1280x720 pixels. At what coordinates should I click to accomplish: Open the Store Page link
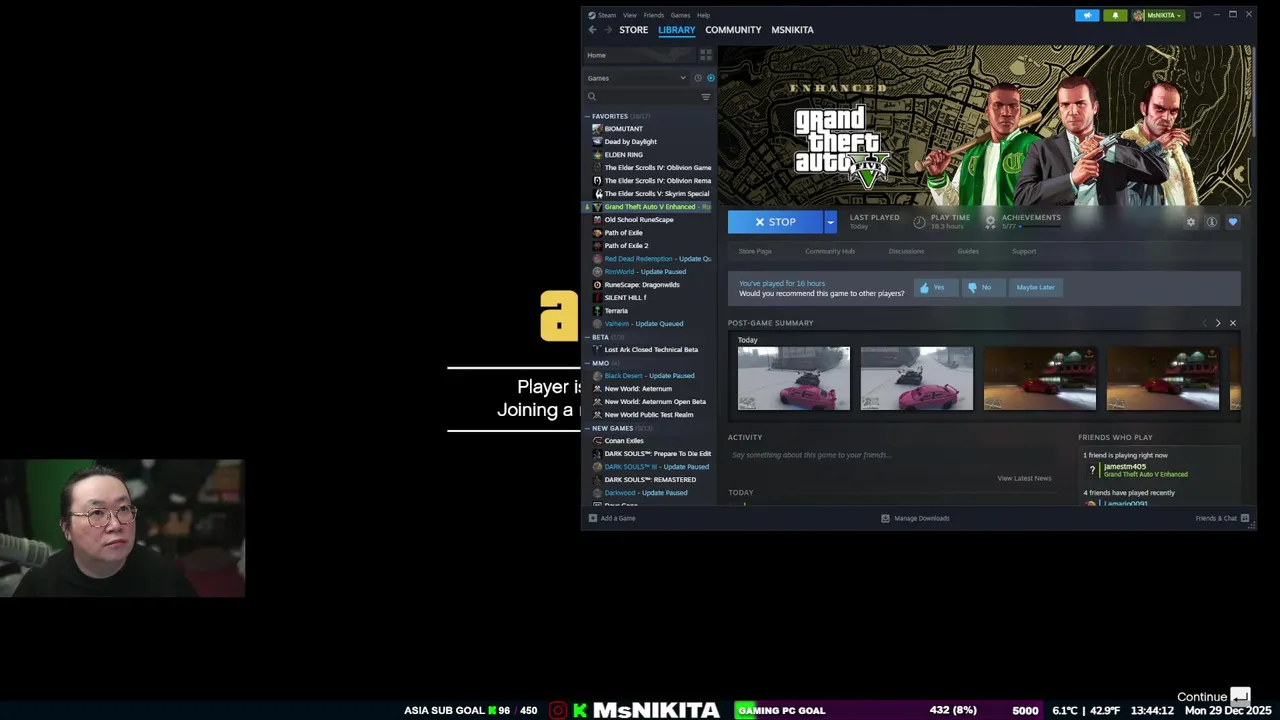click(755, 251)
